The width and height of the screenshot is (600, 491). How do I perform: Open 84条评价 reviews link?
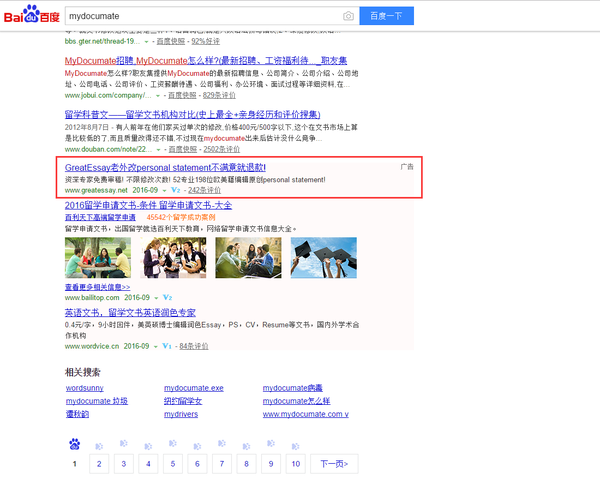(x=194, y=346)
